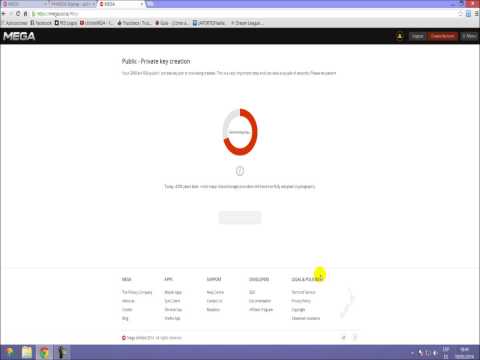The width and height of the screenshot is (480, 360).
Task: Click the red Create Account button
Action: point(443,36)
